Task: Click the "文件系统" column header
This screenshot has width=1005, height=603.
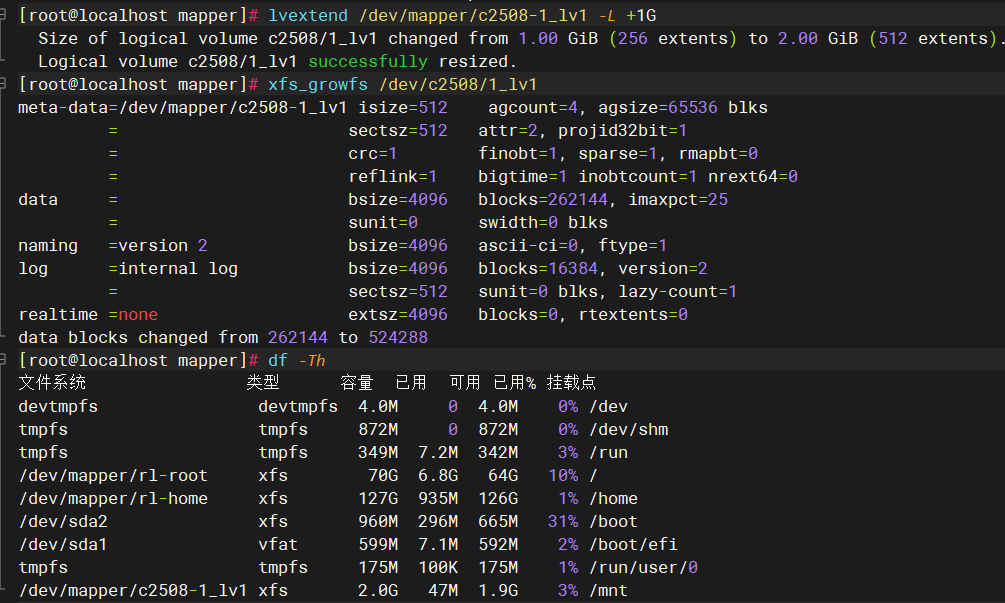Action: click(52, 383)
